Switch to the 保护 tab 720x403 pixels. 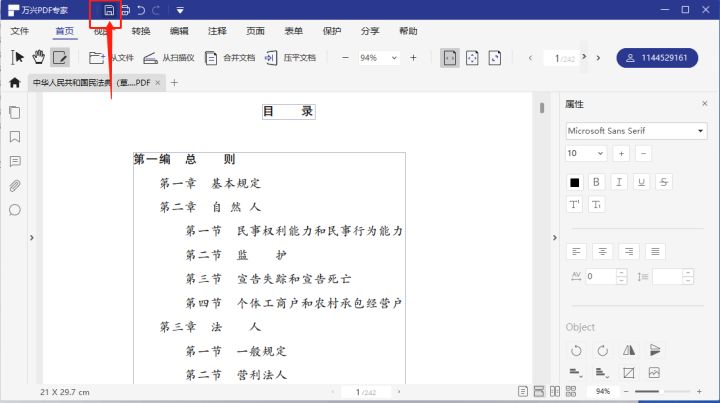tap(332, 31)
